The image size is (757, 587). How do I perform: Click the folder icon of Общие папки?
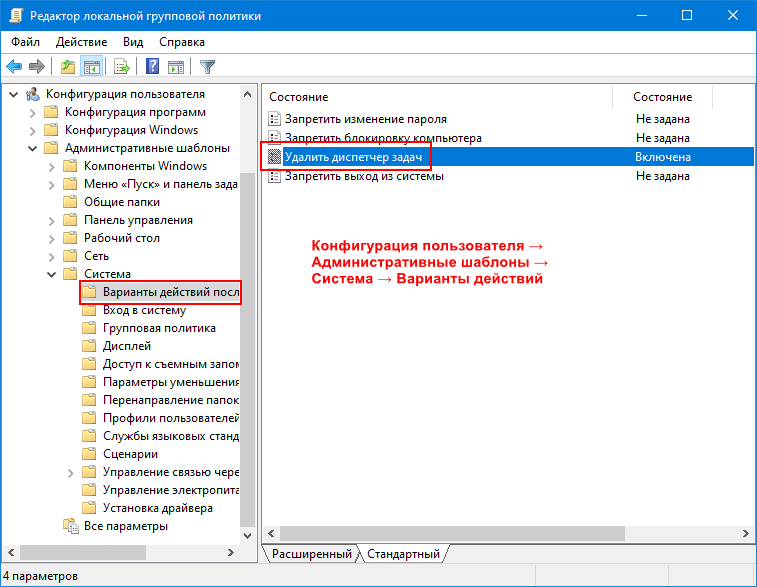[x=70, y=202]
